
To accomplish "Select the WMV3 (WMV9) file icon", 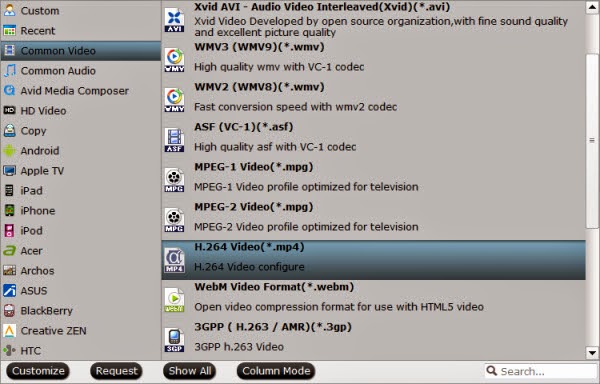I will click(x=174, y=60).
